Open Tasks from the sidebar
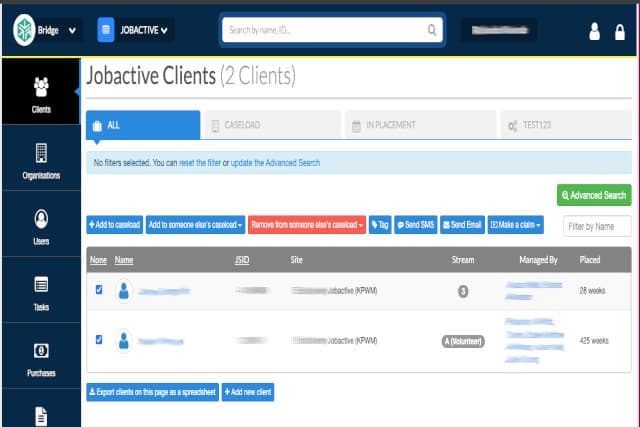The width and height of the screenshot is (640, 427). point(41,292)
